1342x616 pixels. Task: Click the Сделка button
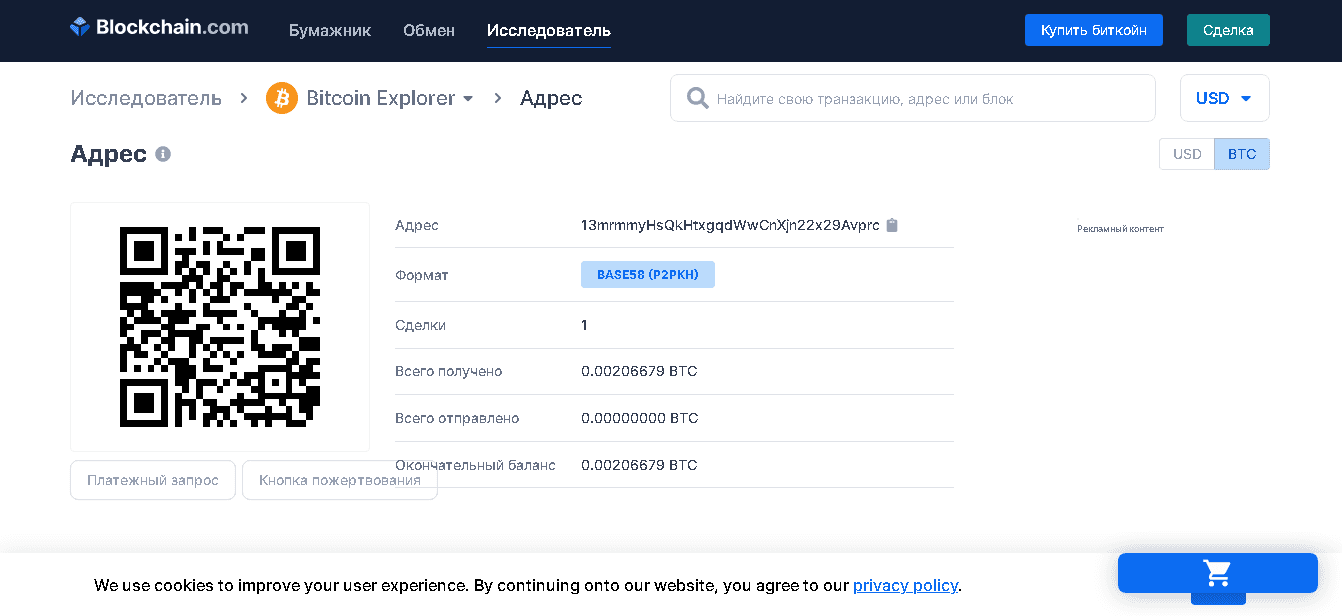coord(1228,30)
